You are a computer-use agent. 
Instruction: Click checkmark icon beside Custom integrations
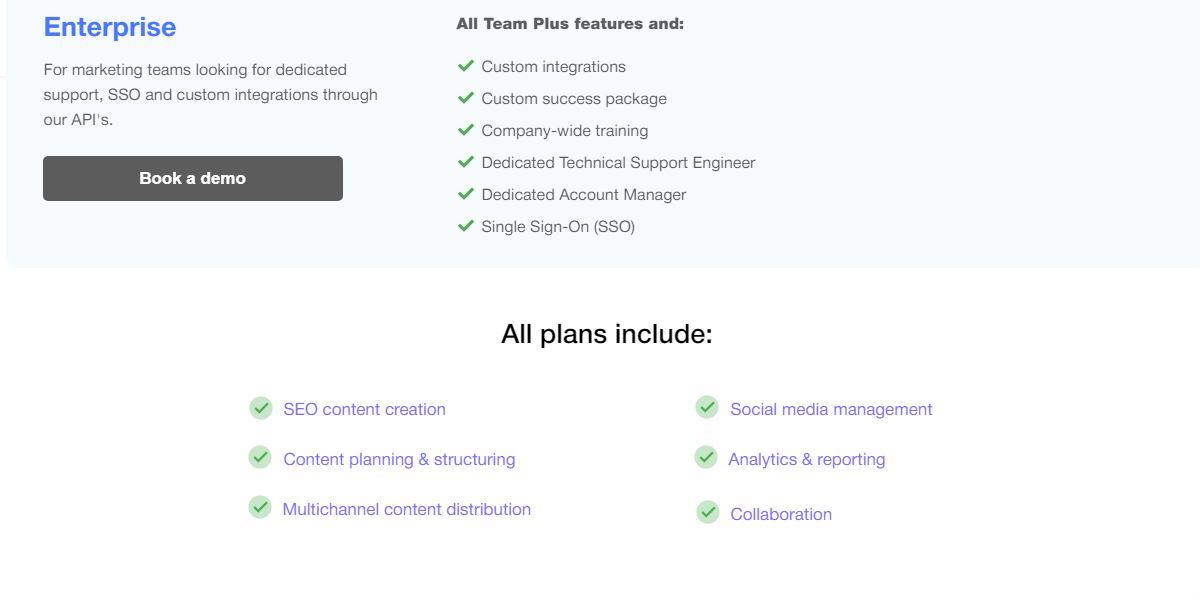[465, 66]
